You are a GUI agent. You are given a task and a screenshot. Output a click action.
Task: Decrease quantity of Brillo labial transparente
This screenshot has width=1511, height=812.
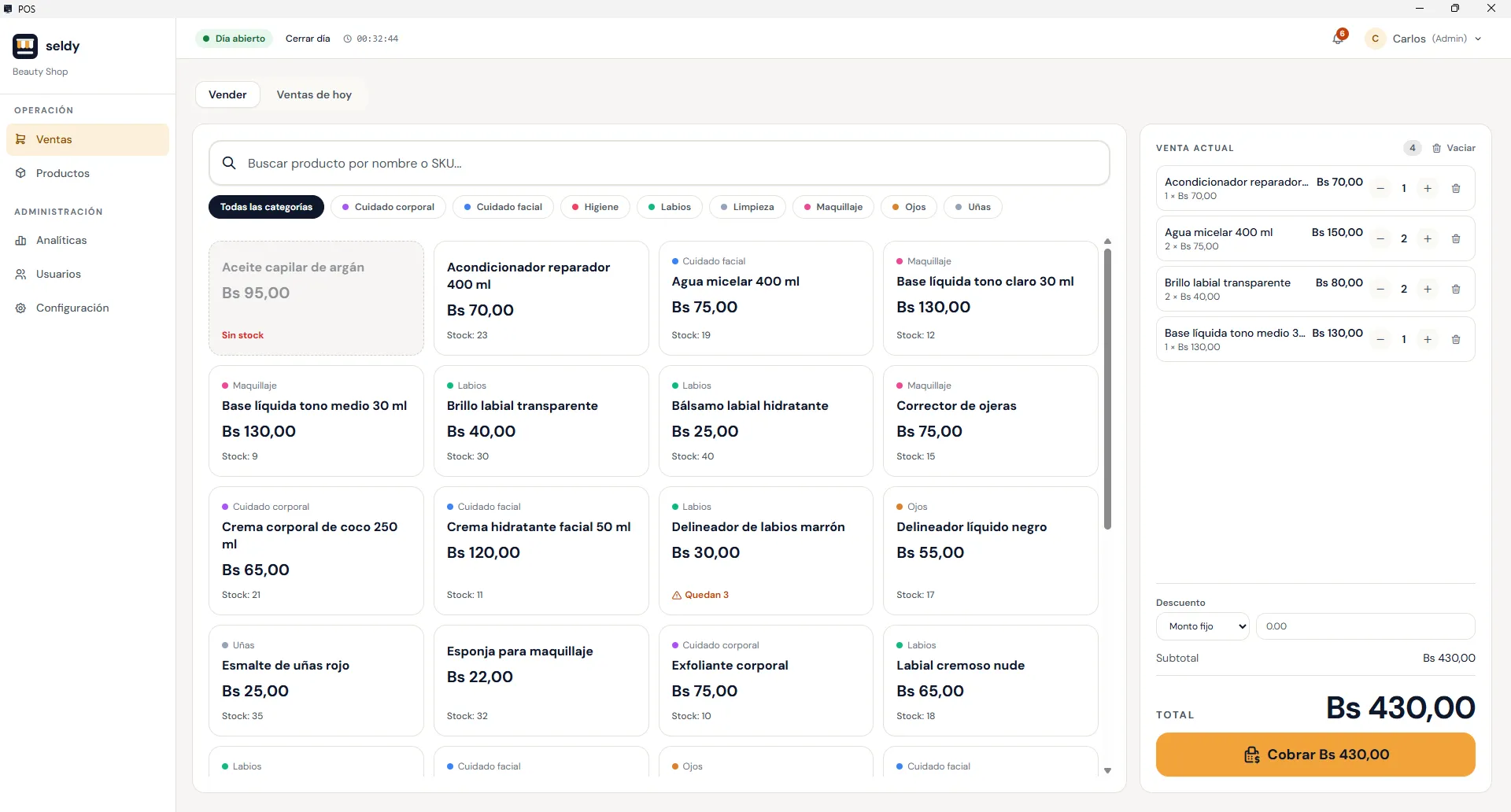click(x=1380, y=290)
